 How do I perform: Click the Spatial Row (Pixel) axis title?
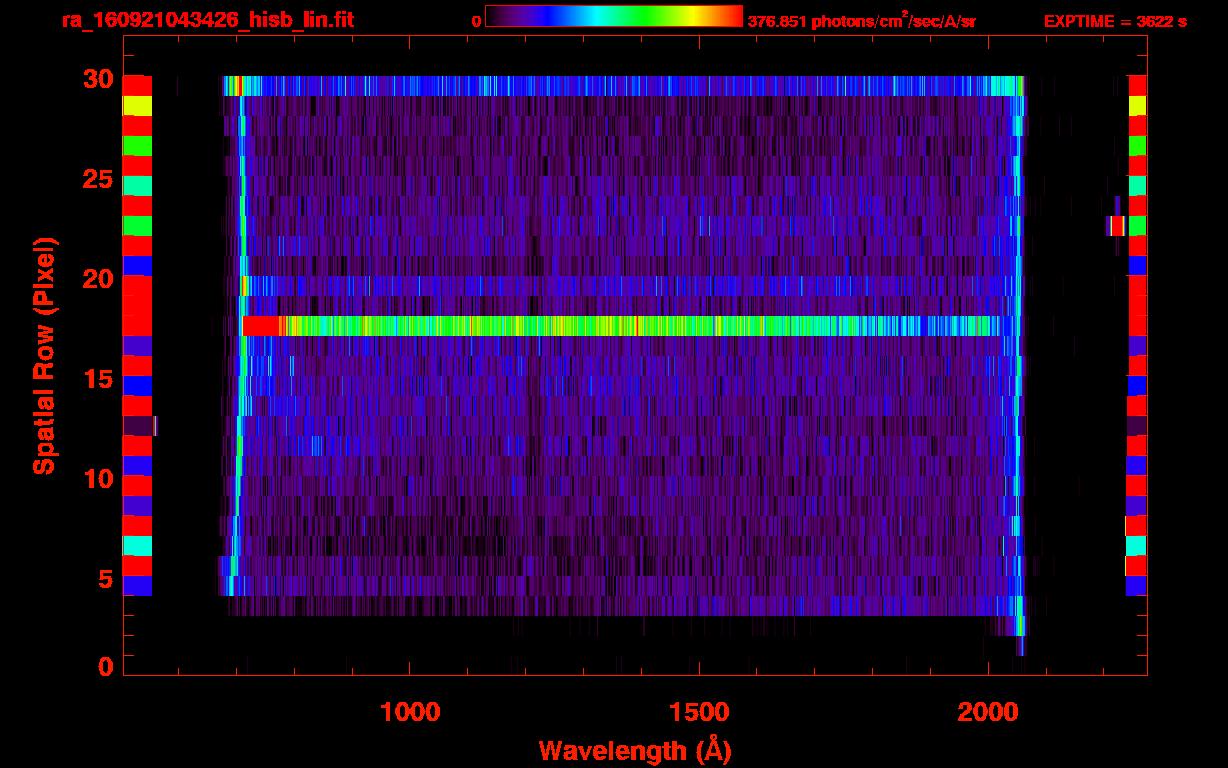click(44, 355)
